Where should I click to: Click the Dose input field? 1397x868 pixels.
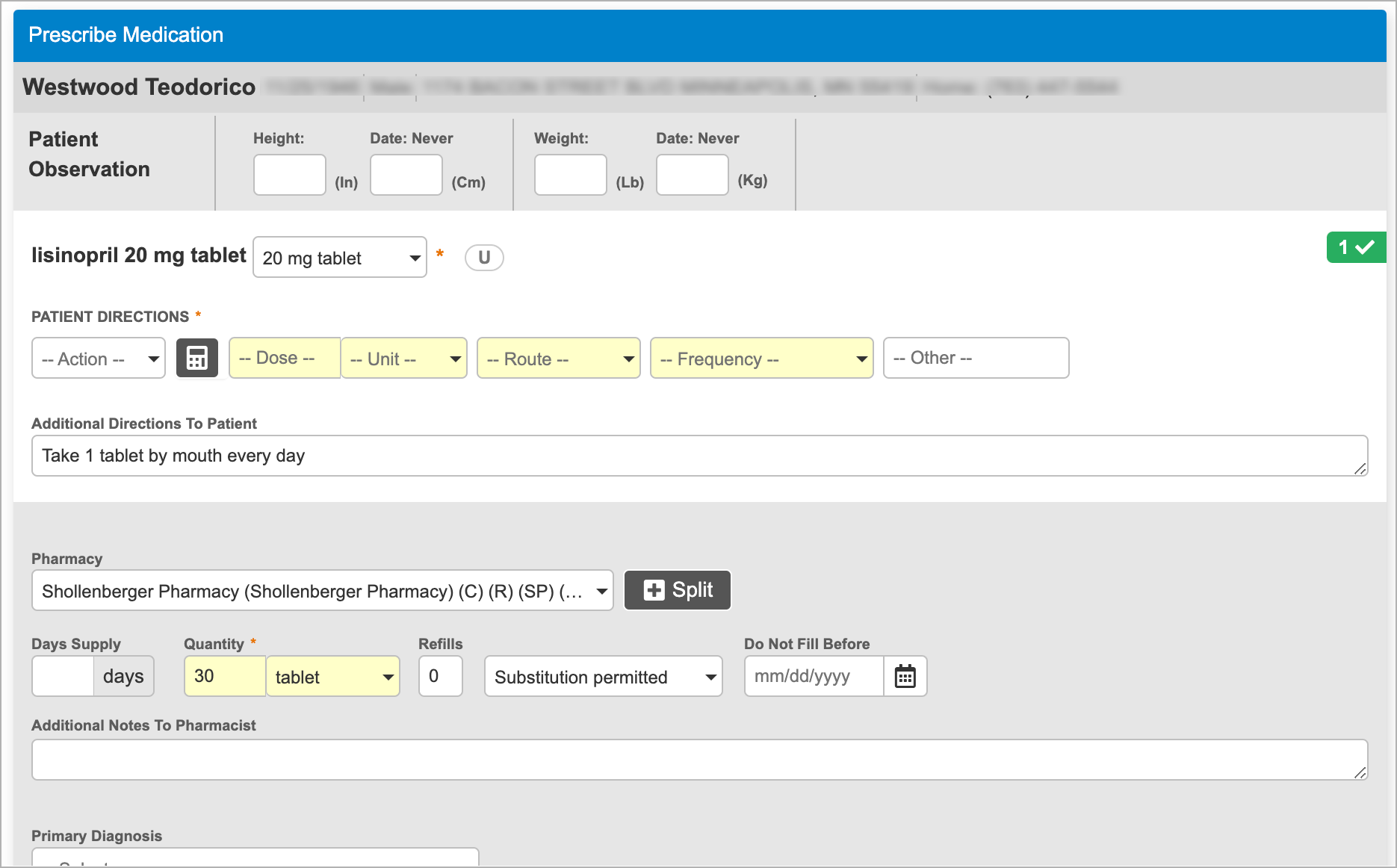coord(285,359)
